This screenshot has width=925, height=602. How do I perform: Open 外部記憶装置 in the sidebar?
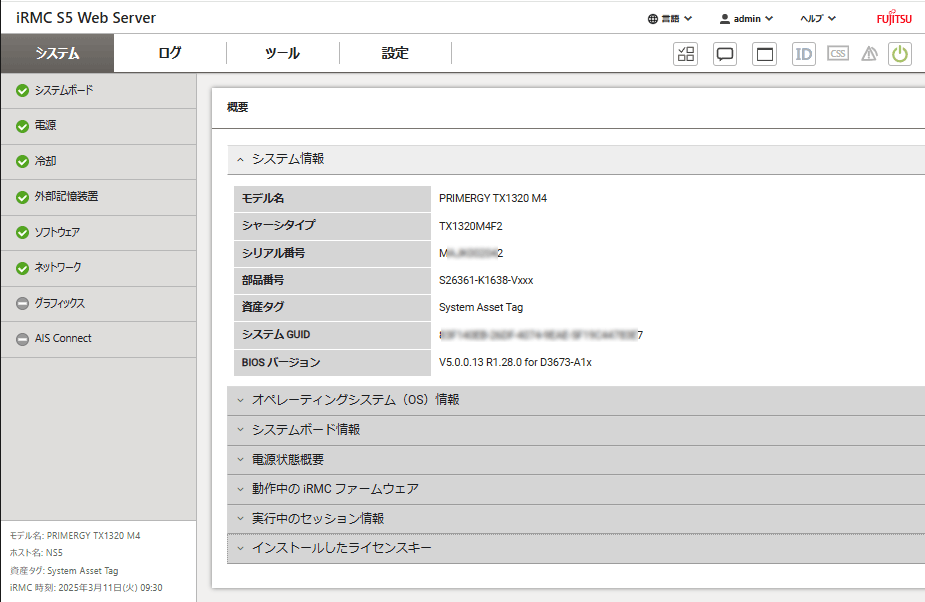99,197
